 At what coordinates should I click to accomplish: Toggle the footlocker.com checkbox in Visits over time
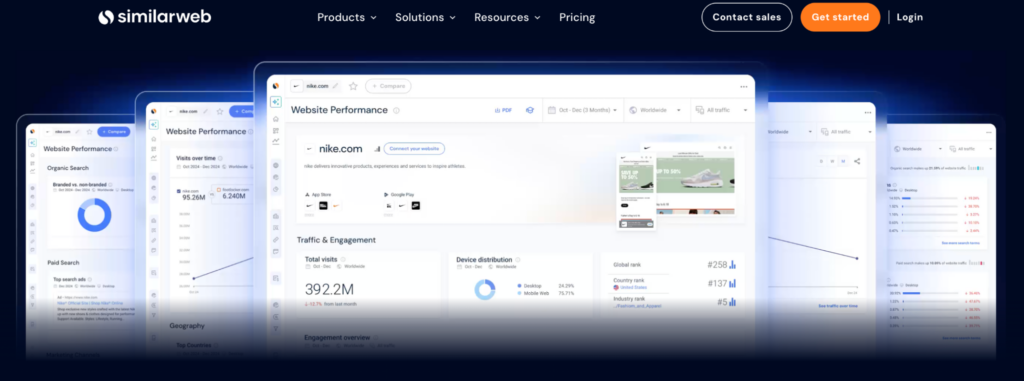coord(218,190)
